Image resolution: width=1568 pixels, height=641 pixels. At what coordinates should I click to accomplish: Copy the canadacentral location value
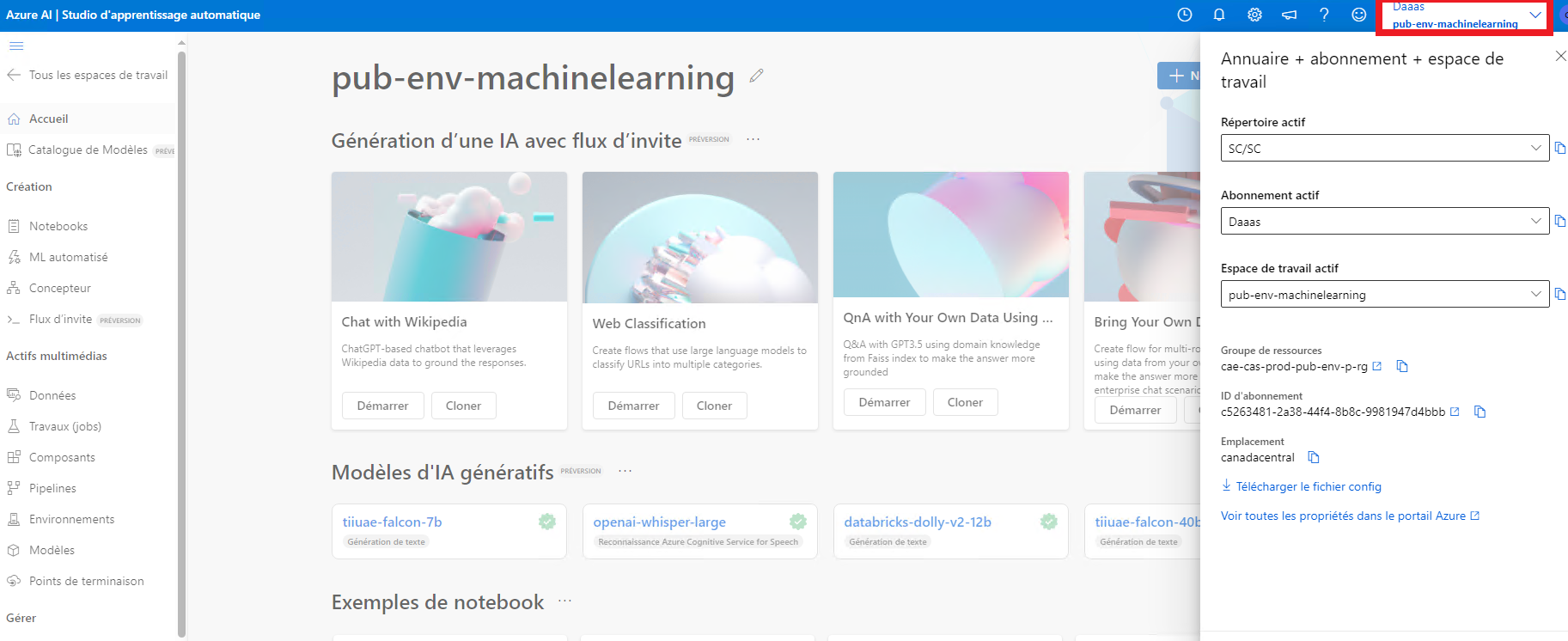click(x=1313, y=457)
